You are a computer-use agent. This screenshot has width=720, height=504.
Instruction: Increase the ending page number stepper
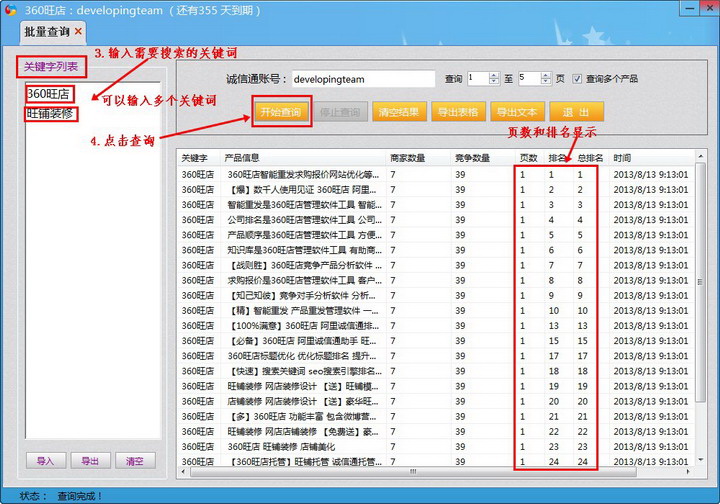pos(546,76)
